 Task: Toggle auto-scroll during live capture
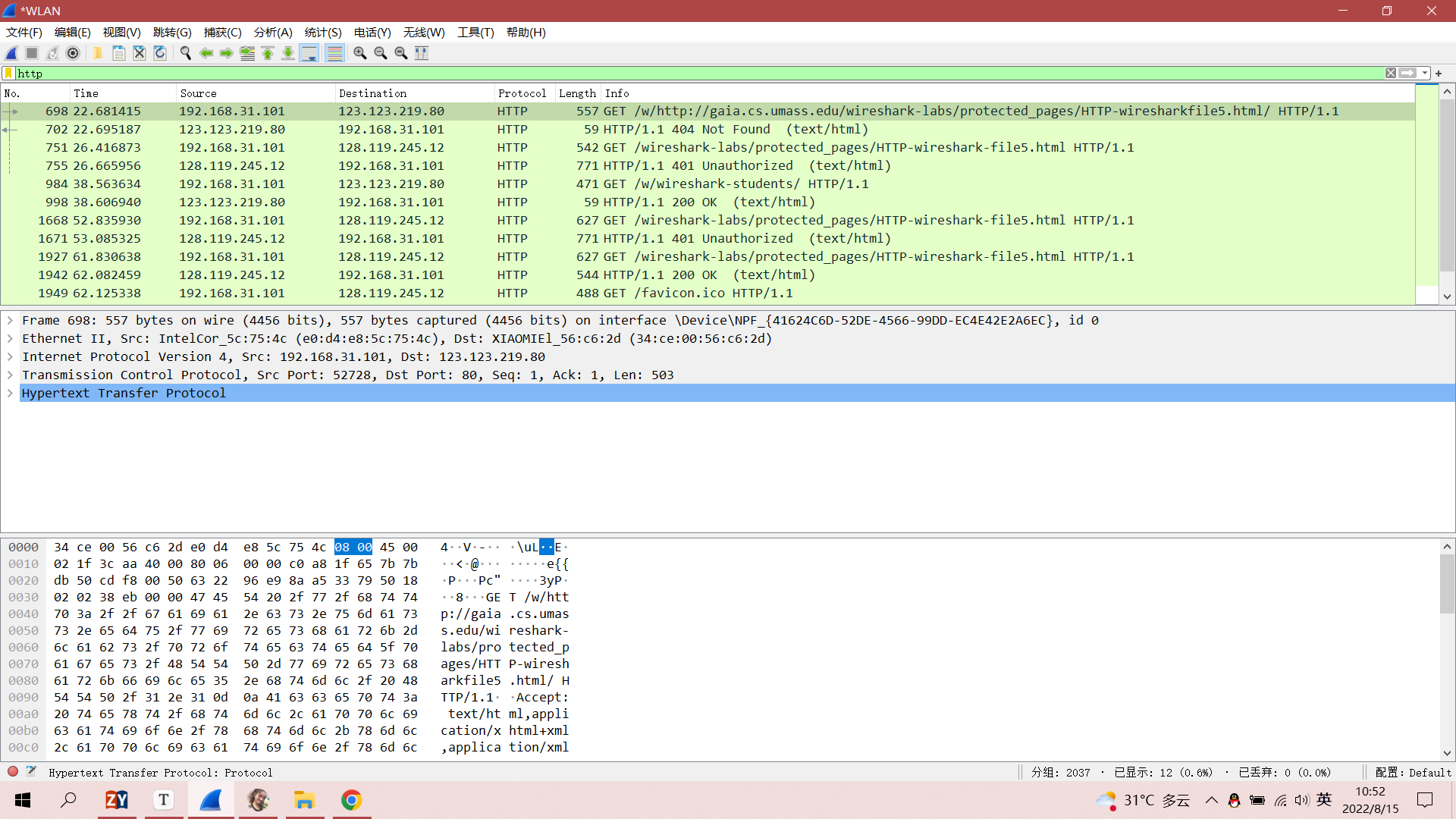click(x=309, y=53)
